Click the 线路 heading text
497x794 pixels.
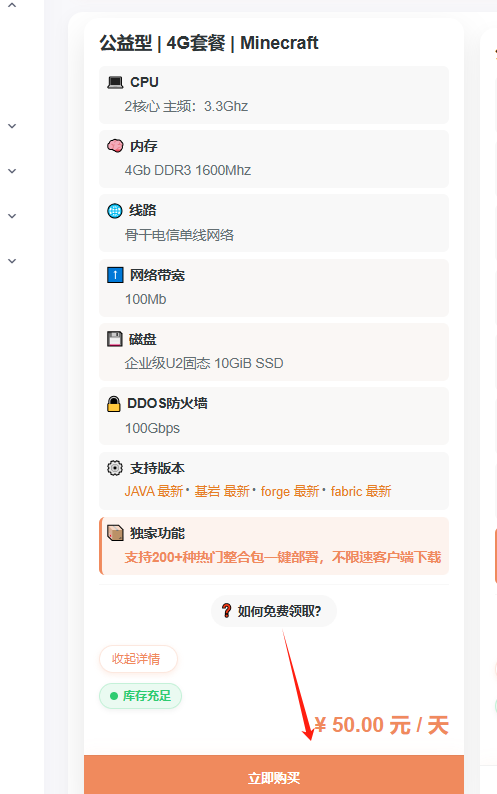143,210
